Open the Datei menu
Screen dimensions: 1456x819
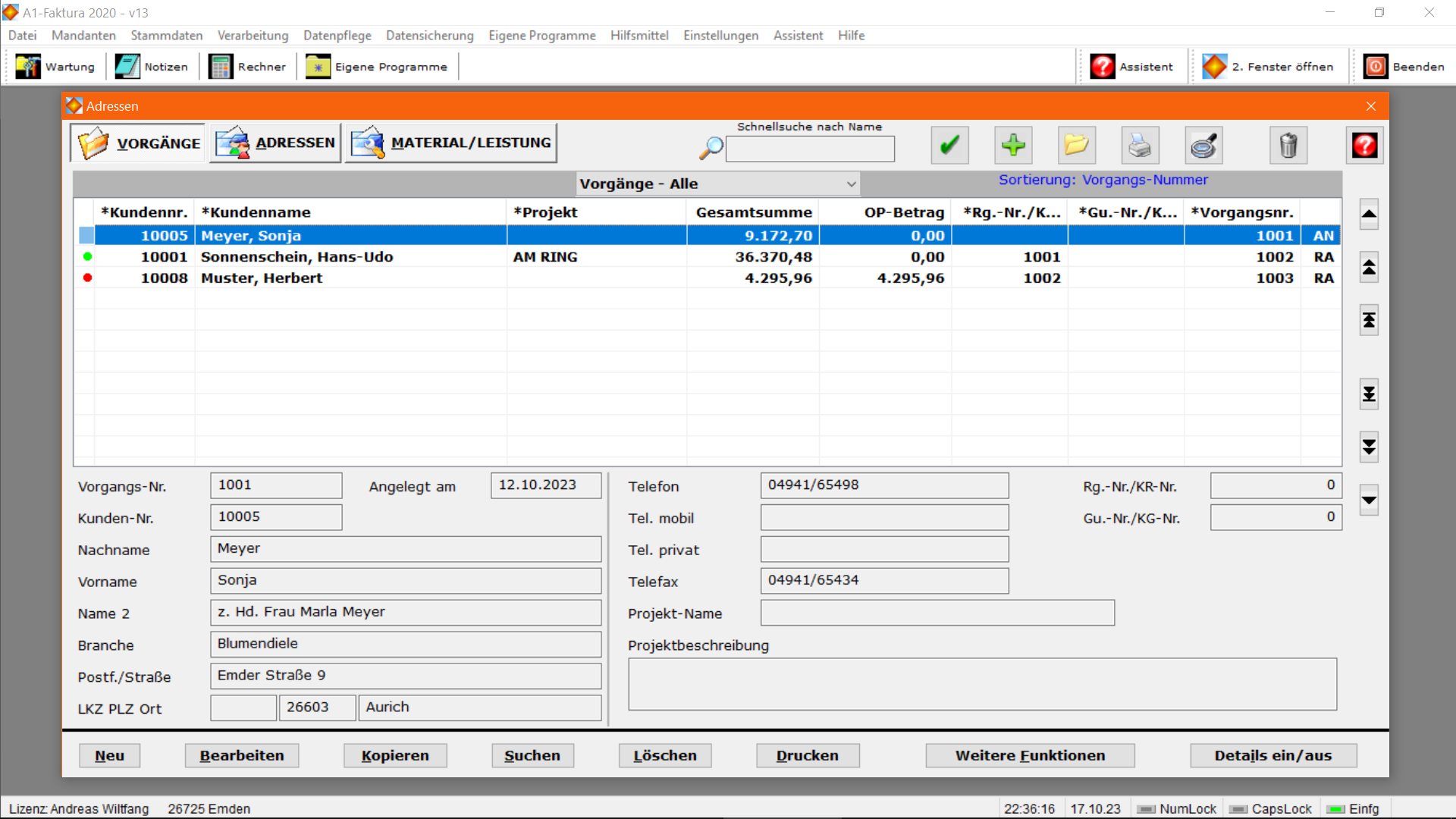point(23,36)
